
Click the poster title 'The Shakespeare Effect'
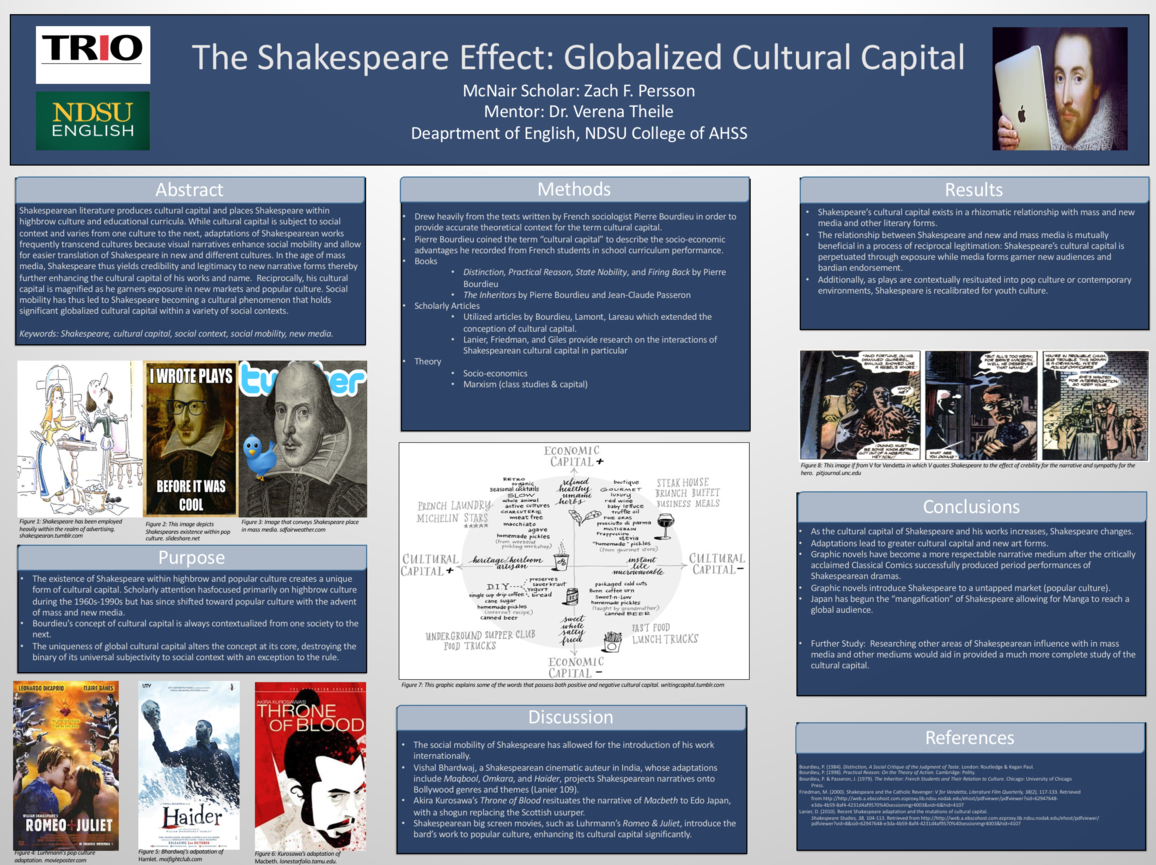click(x=578, y=56)
